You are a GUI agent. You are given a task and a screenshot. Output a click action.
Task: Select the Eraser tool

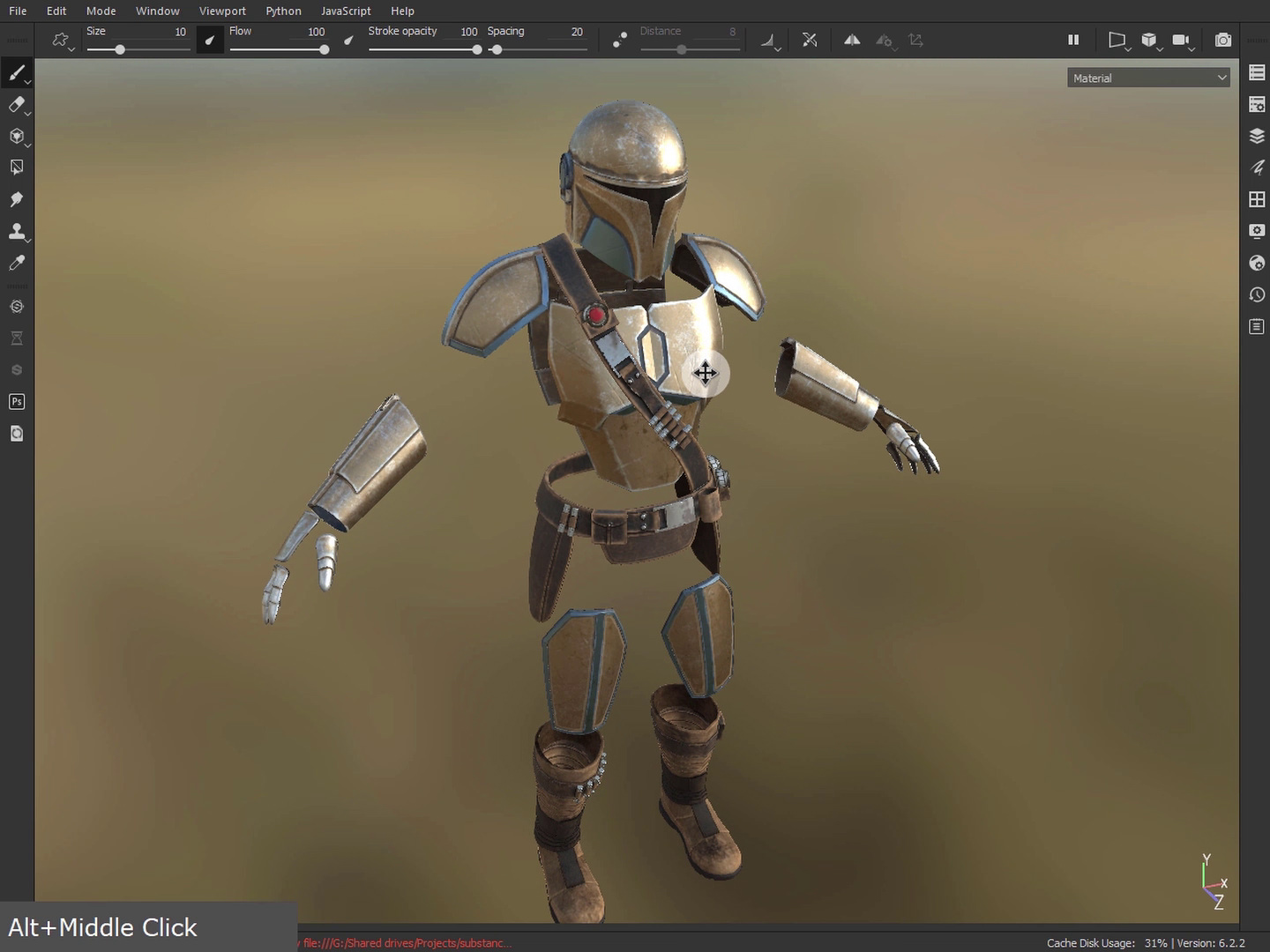coord(16,105)
